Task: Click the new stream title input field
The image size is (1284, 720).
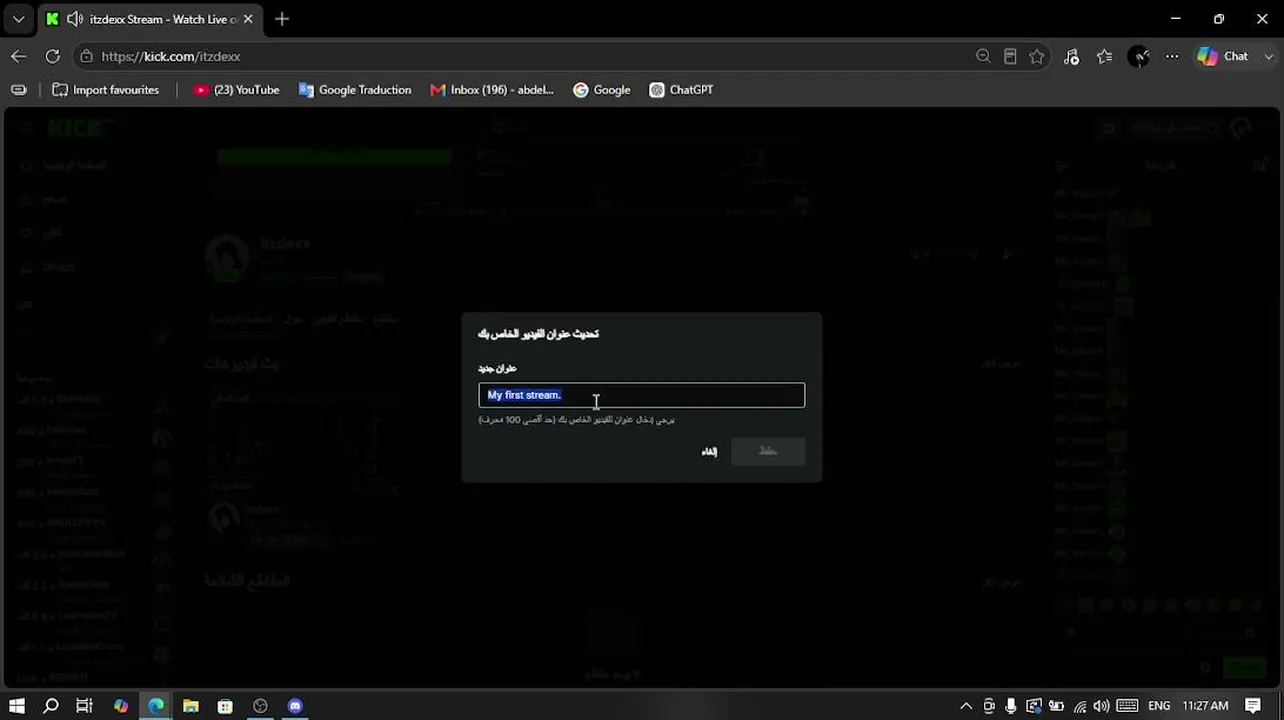Action: [x=641, y=395]
